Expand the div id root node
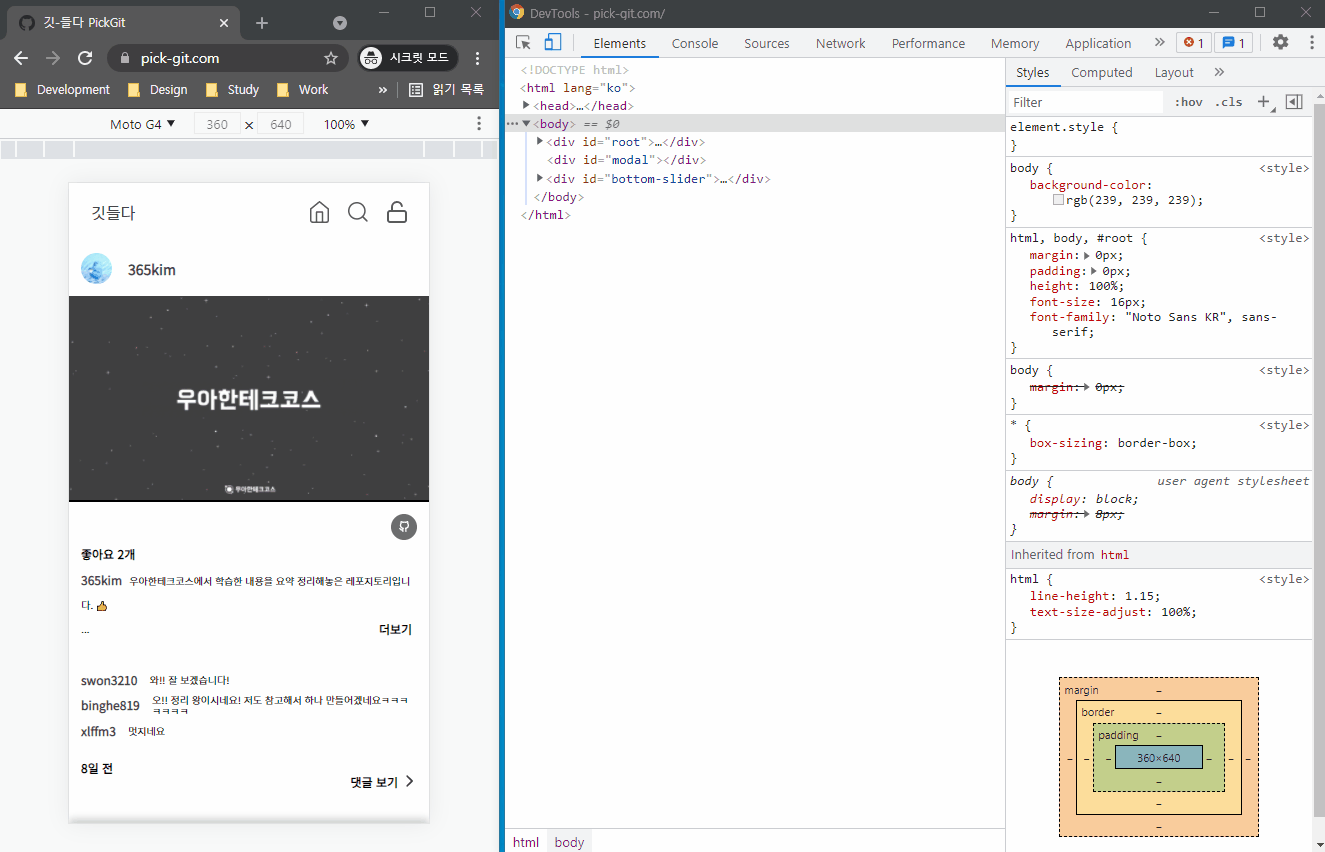Image resolution: width=1325 pixels, height=852 pixels. (x=540, y=141)
